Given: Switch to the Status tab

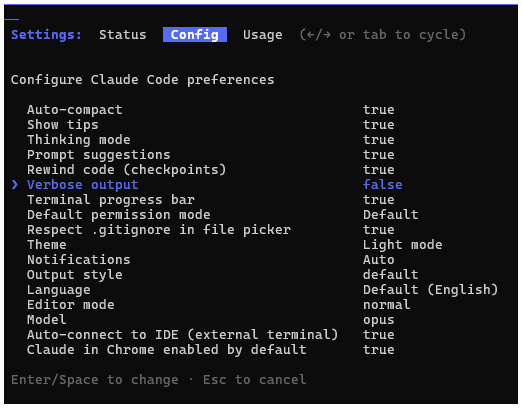Looking at the screenshot, I should point(123,35).
